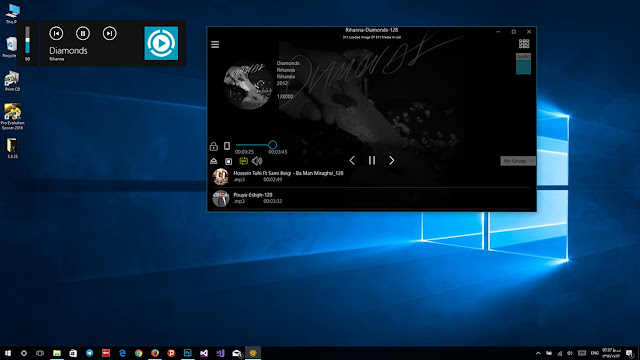Click next track in the media overlay
640x360 pixels.
pyautogui.click(x=109, y=33)
